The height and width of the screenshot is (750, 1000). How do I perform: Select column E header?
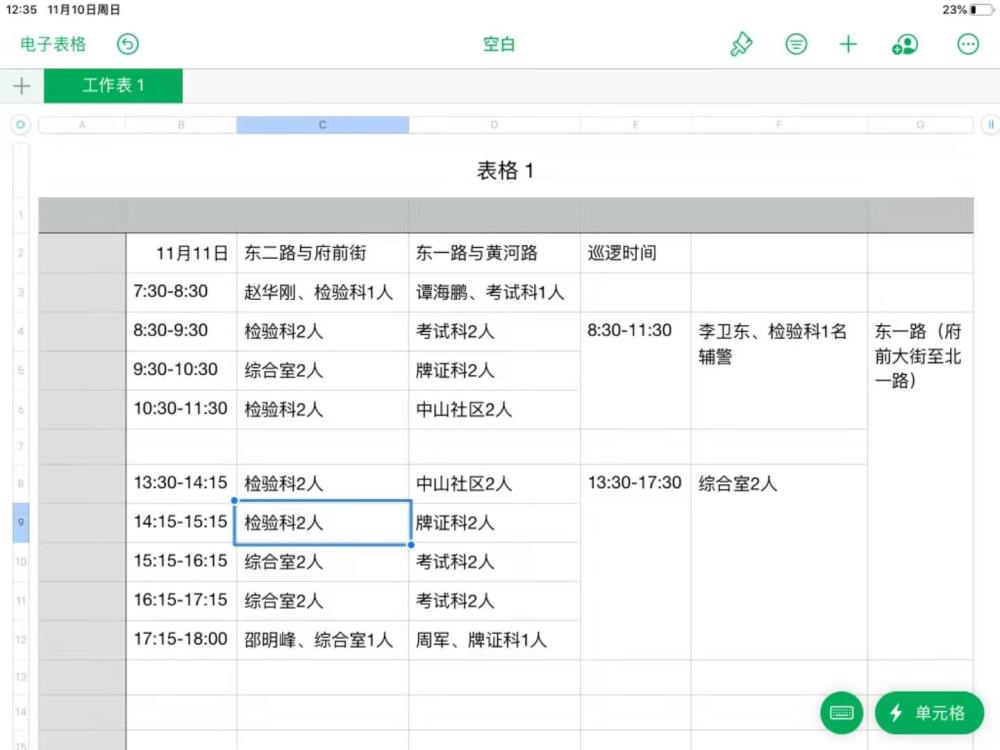pyautogui.click(x=635, y=124)
